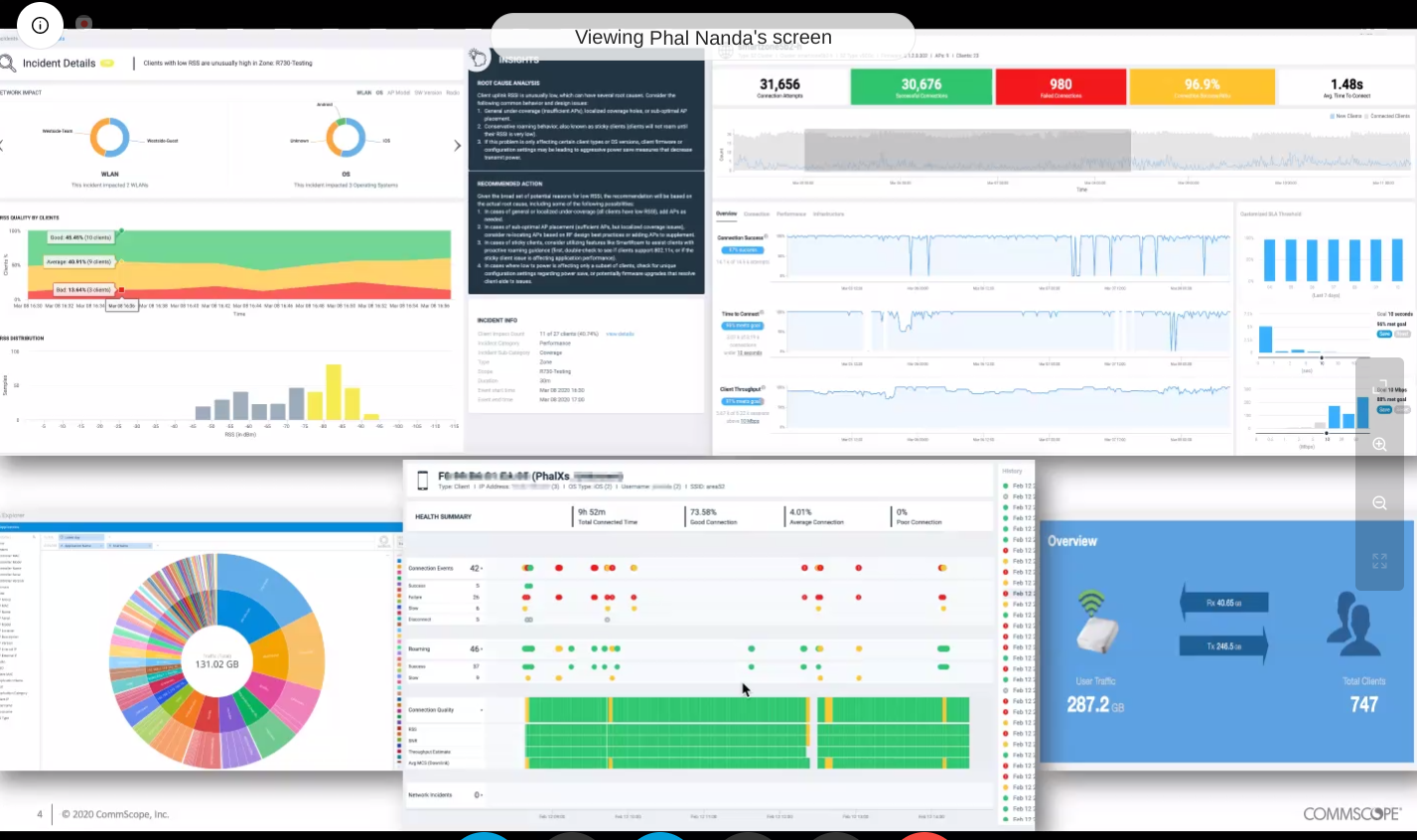
Task: Click the client phone device icon
Action: pyautogui.click(x=422, y=481)
